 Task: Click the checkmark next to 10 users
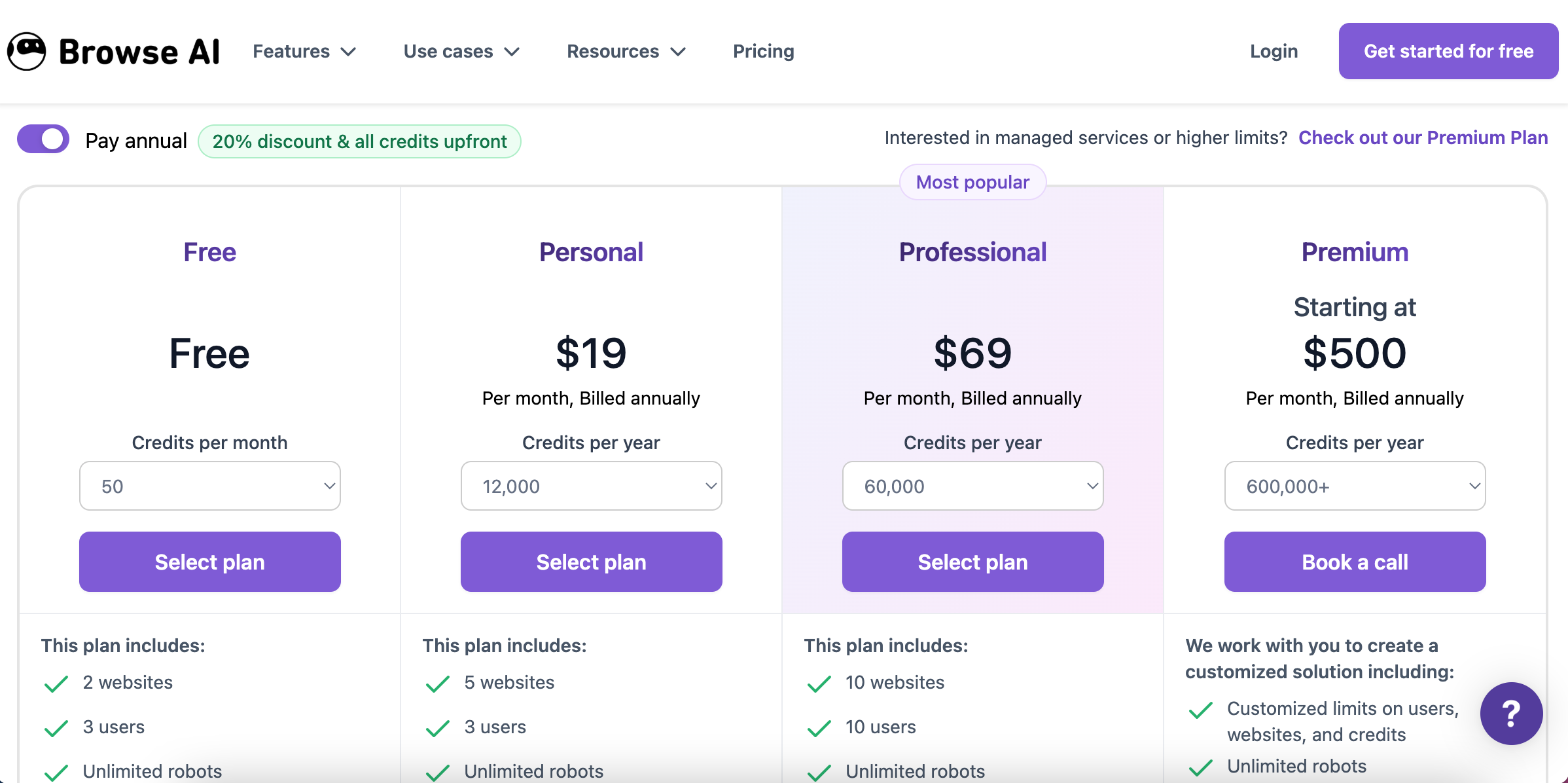pos(819,728)
